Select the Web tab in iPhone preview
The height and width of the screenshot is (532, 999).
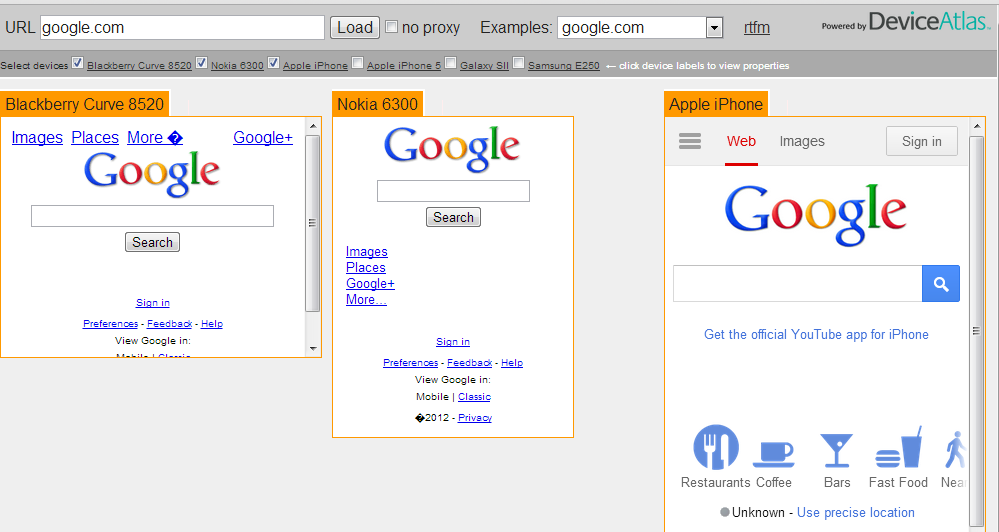click(x=741, y=141)
